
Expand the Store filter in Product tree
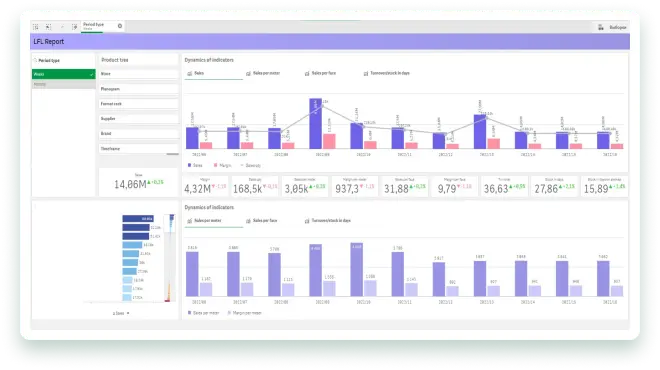click(x=138, y=74)
